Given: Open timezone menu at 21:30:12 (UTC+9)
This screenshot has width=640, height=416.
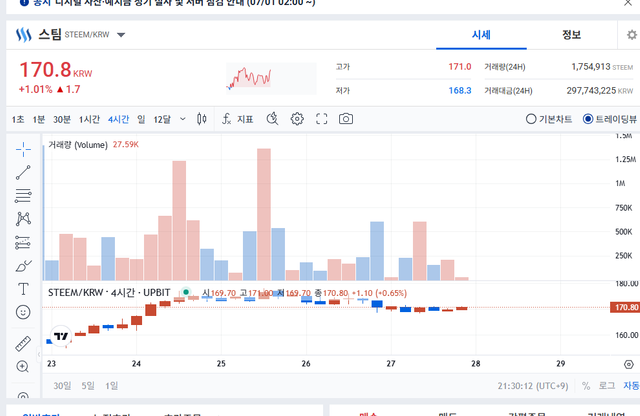Looking at the screenshot, I should click(533, 386).
